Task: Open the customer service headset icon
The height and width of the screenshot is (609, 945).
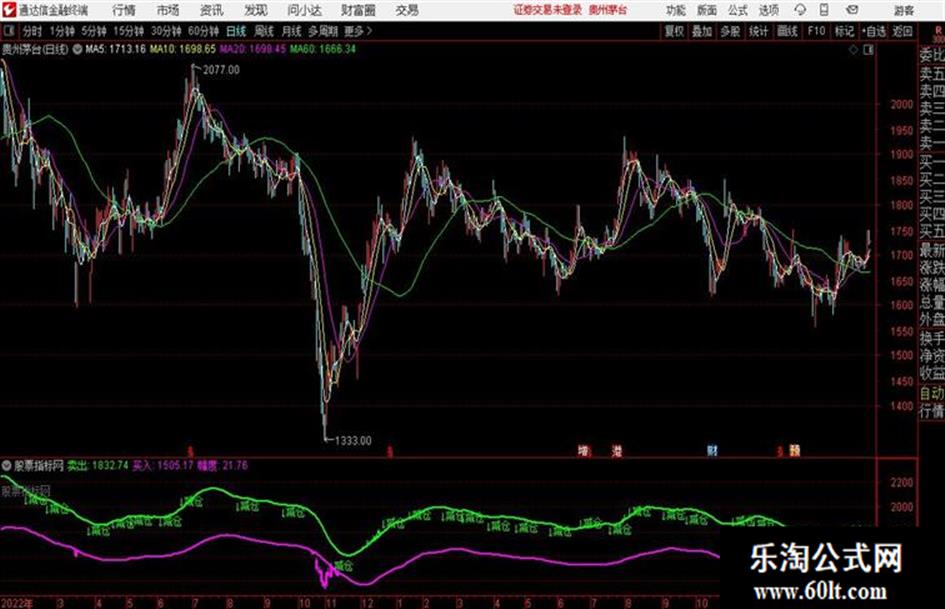Action: tap(800, 10)
